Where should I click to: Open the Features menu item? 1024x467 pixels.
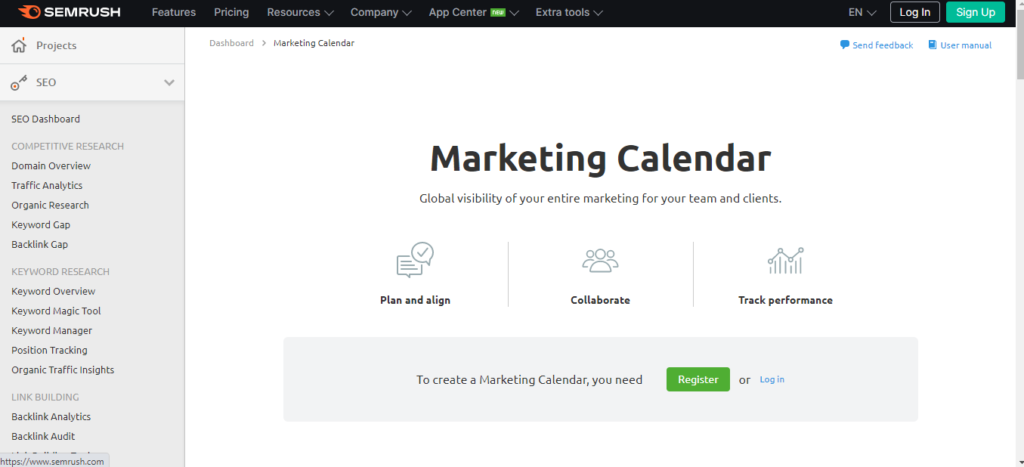tap(174, 12)
